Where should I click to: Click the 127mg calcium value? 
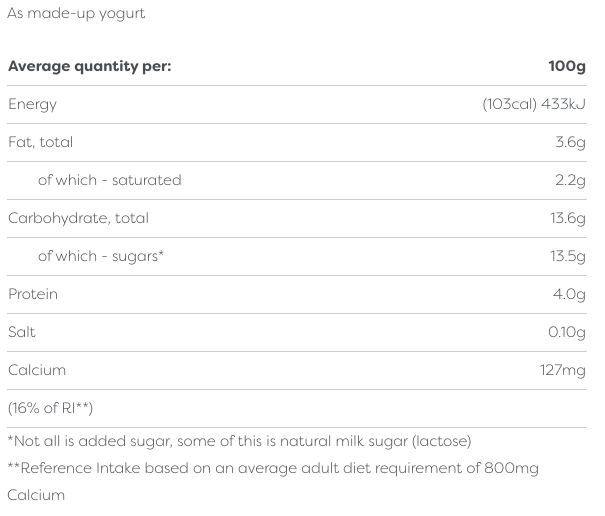point(563,371)
